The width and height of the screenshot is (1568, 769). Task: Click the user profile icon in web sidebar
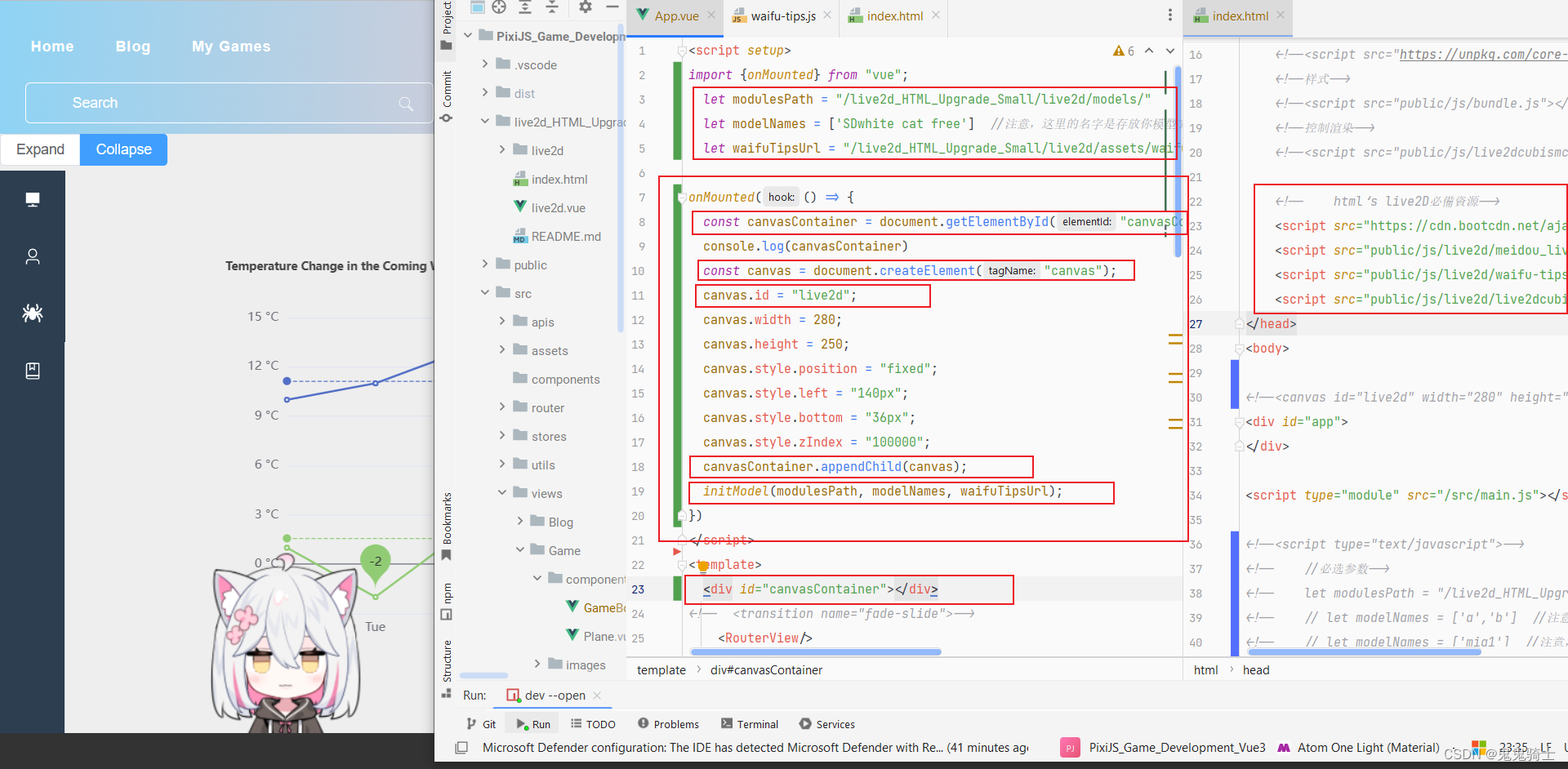[x=33, y=256]
